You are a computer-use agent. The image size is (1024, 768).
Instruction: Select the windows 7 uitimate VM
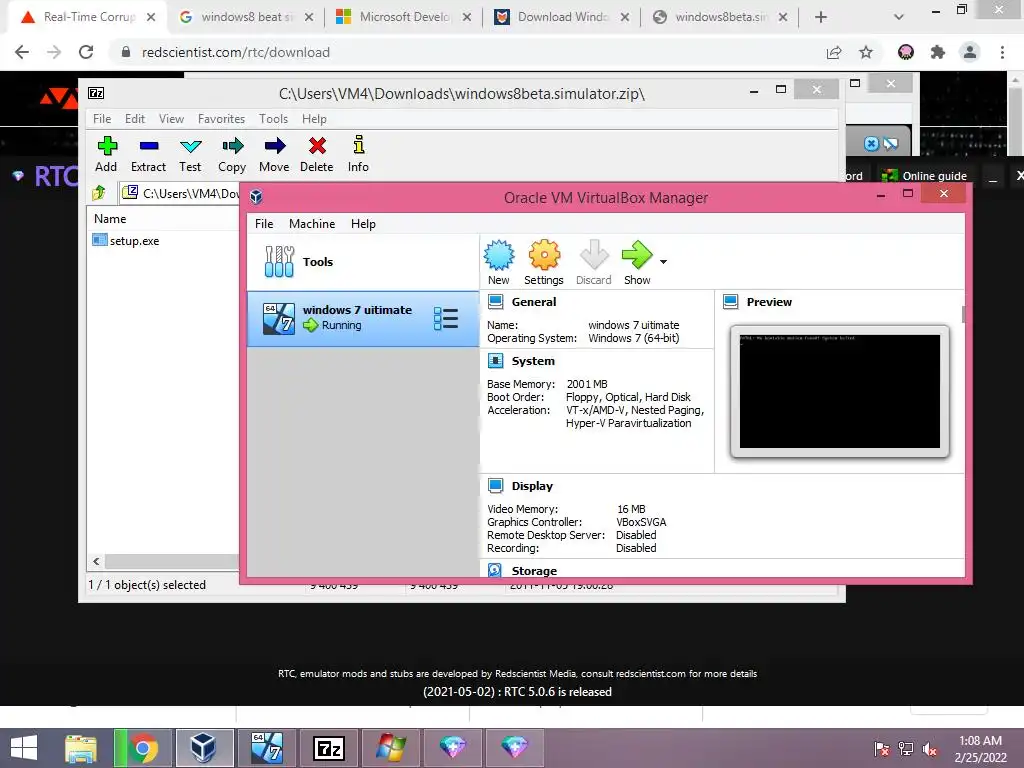363,319
